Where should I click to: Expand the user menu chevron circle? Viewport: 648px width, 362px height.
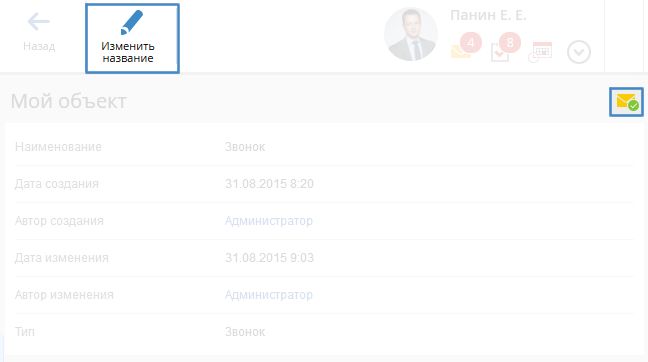coord(579,52)
